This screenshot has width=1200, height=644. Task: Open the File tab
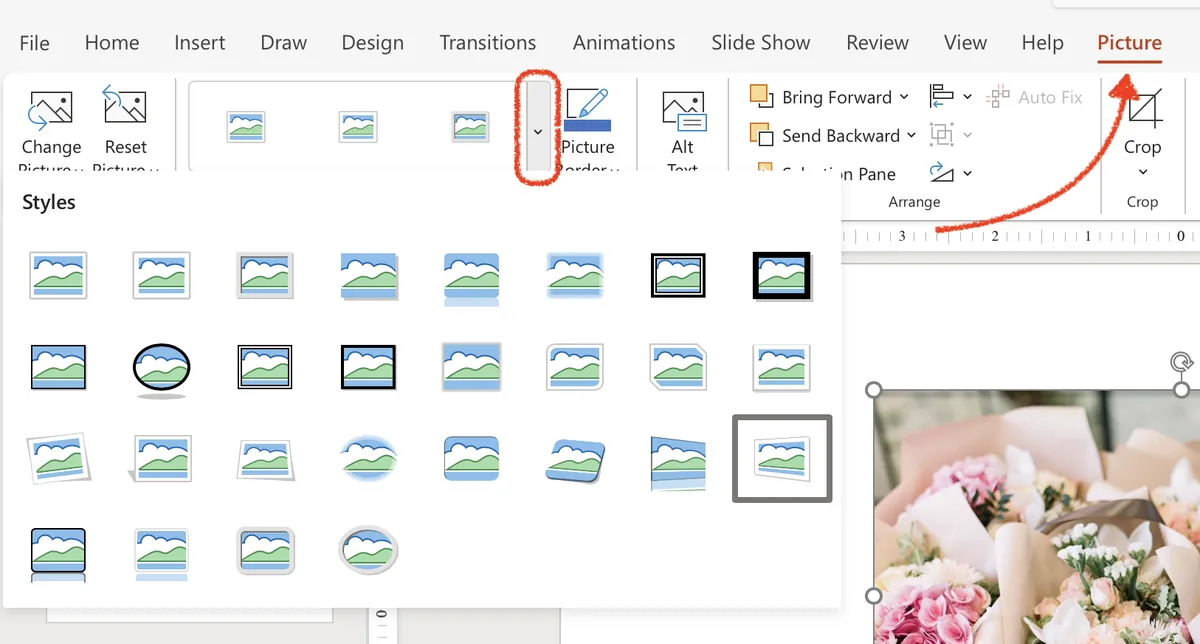34,43
